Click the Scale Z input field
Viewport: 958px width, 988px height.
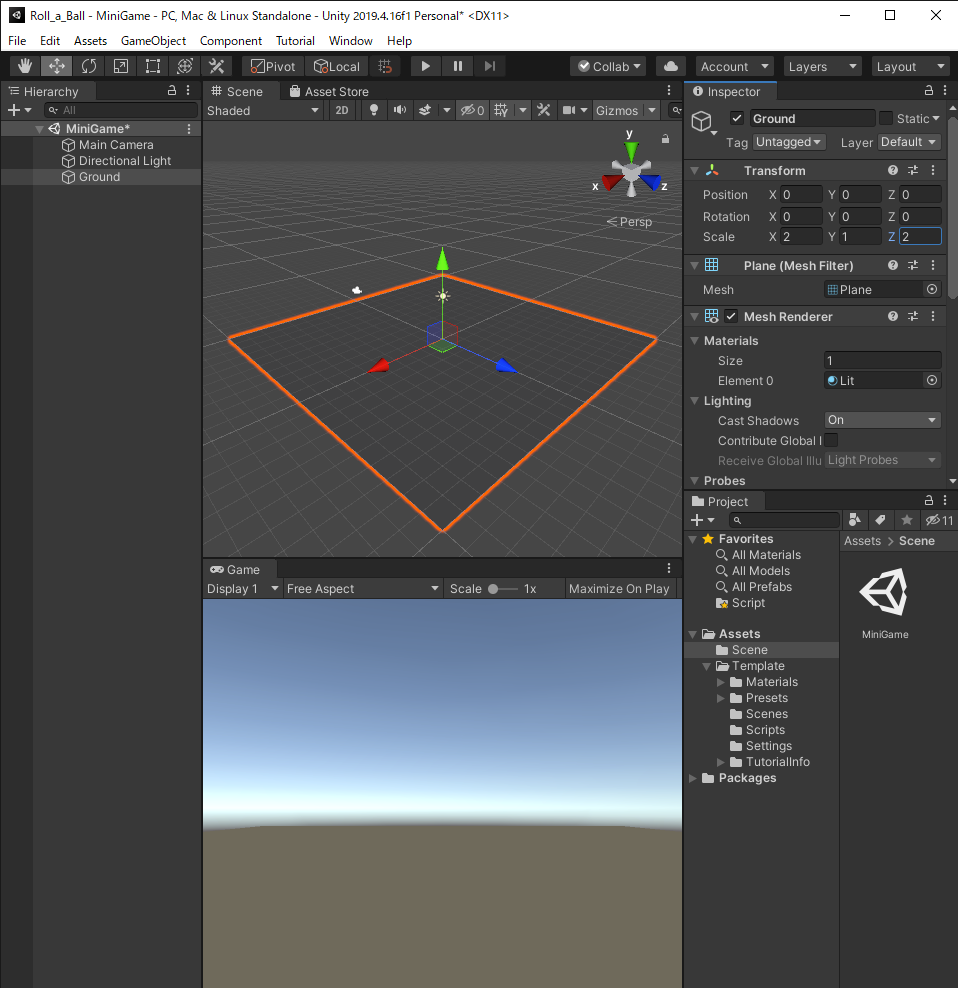(920, 236)
